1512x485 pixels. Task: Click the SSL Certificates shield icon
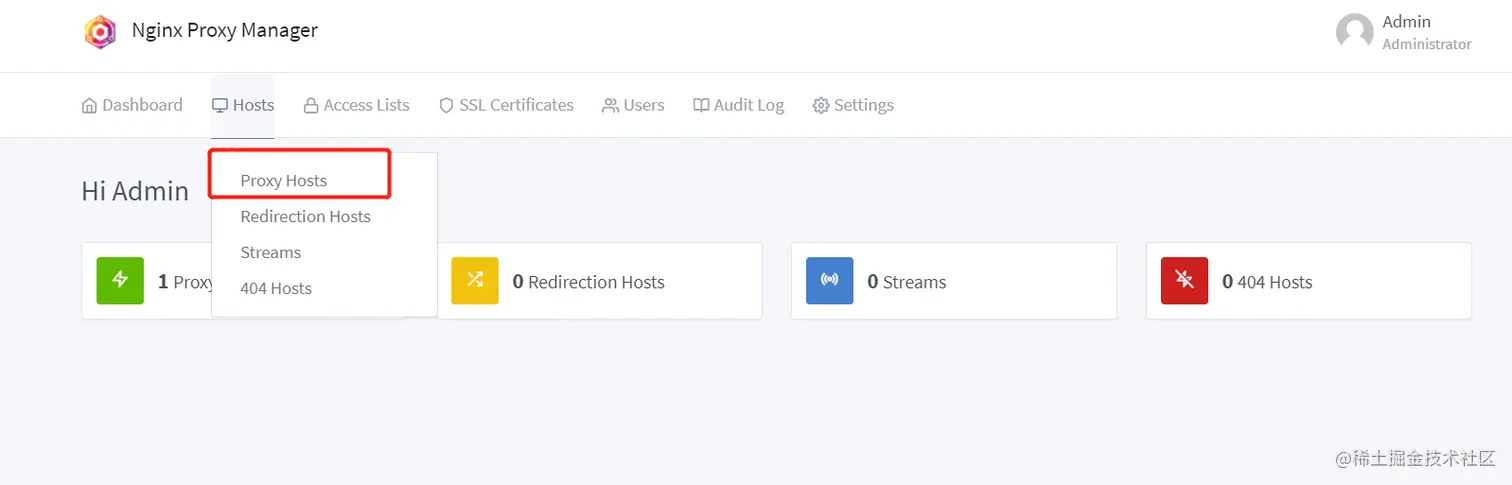446,106
